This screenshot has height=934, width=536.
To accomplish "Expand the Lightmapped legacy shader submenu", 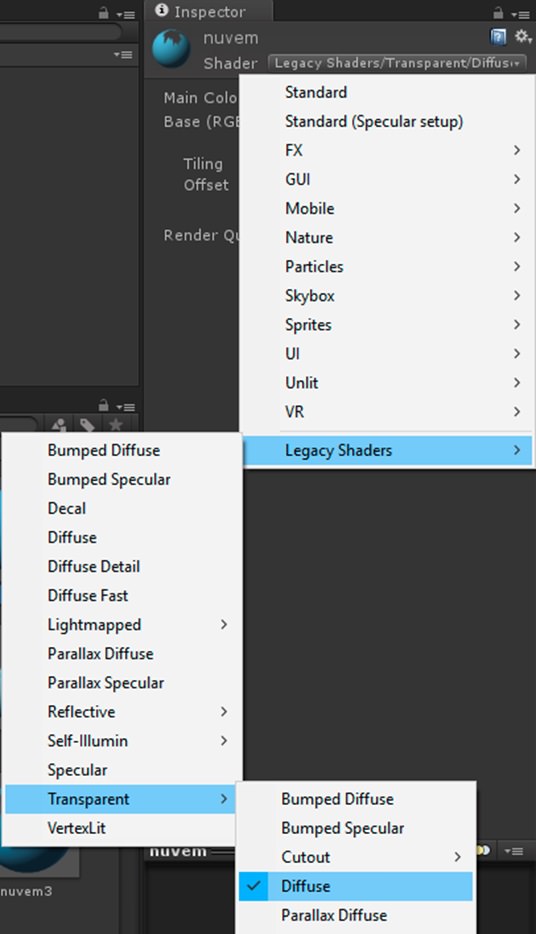I will [123, 624].
